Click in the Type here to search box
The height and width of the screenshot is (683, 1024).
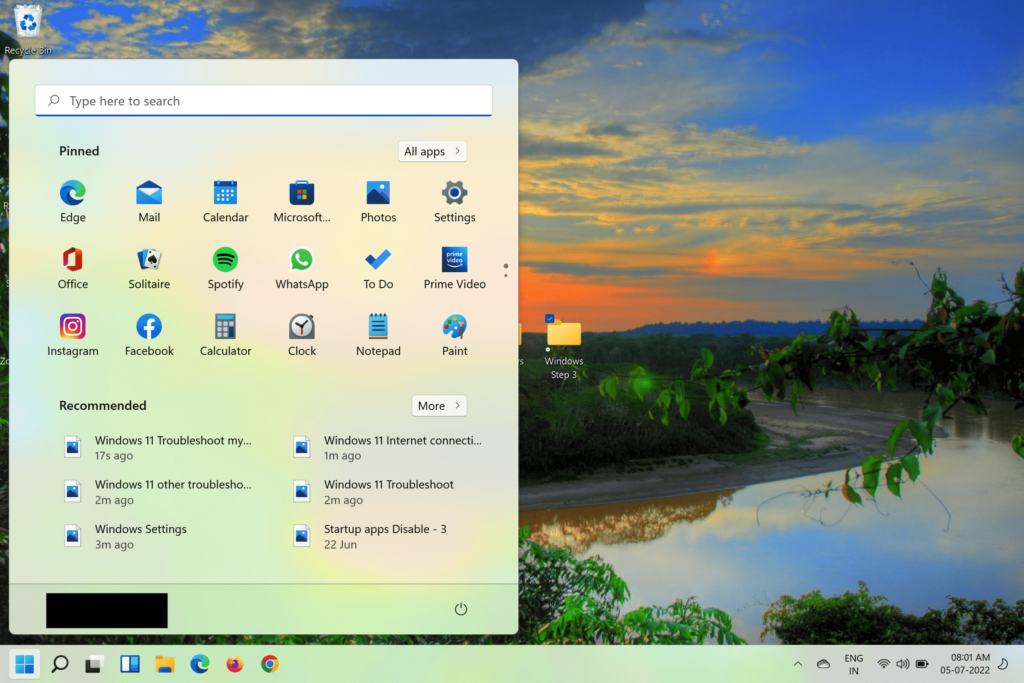[x=264, y=101]
